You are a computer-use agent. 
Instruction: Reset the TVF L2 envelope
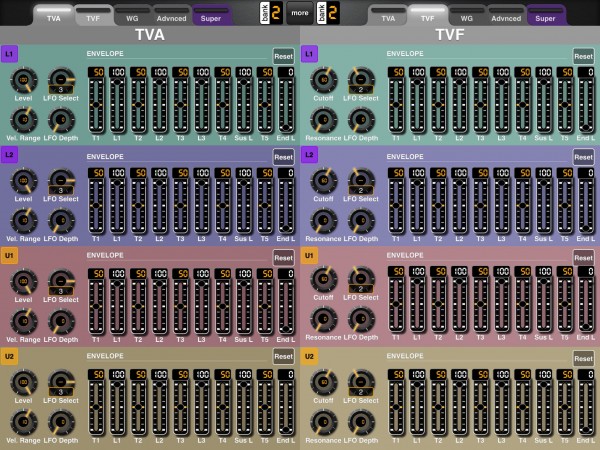coord(584,157)
